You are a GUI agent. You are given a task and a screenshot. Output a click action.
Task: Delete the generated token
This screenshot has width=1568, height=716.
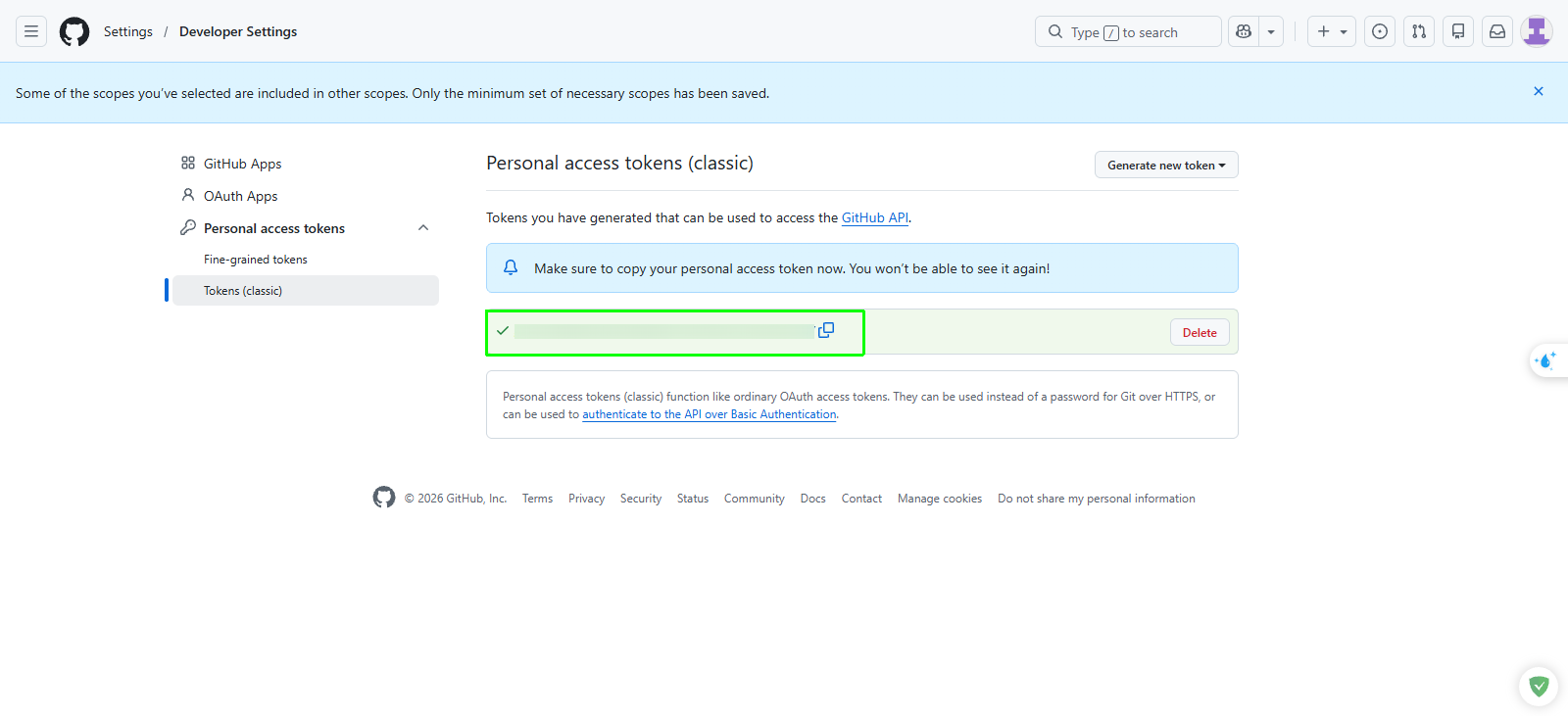coord(1200,332)
